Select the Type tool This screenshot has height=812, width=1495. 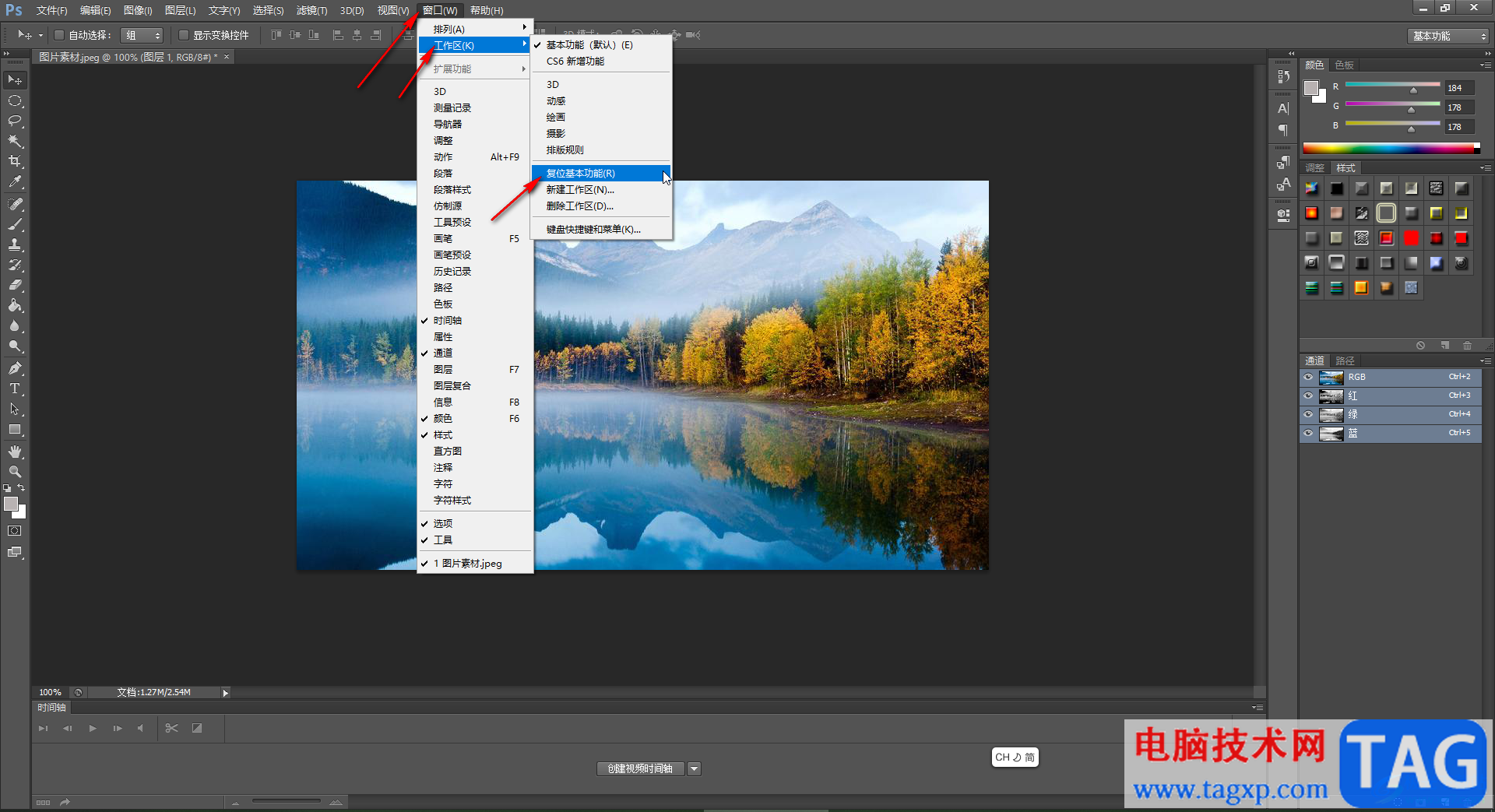[15, 388]
